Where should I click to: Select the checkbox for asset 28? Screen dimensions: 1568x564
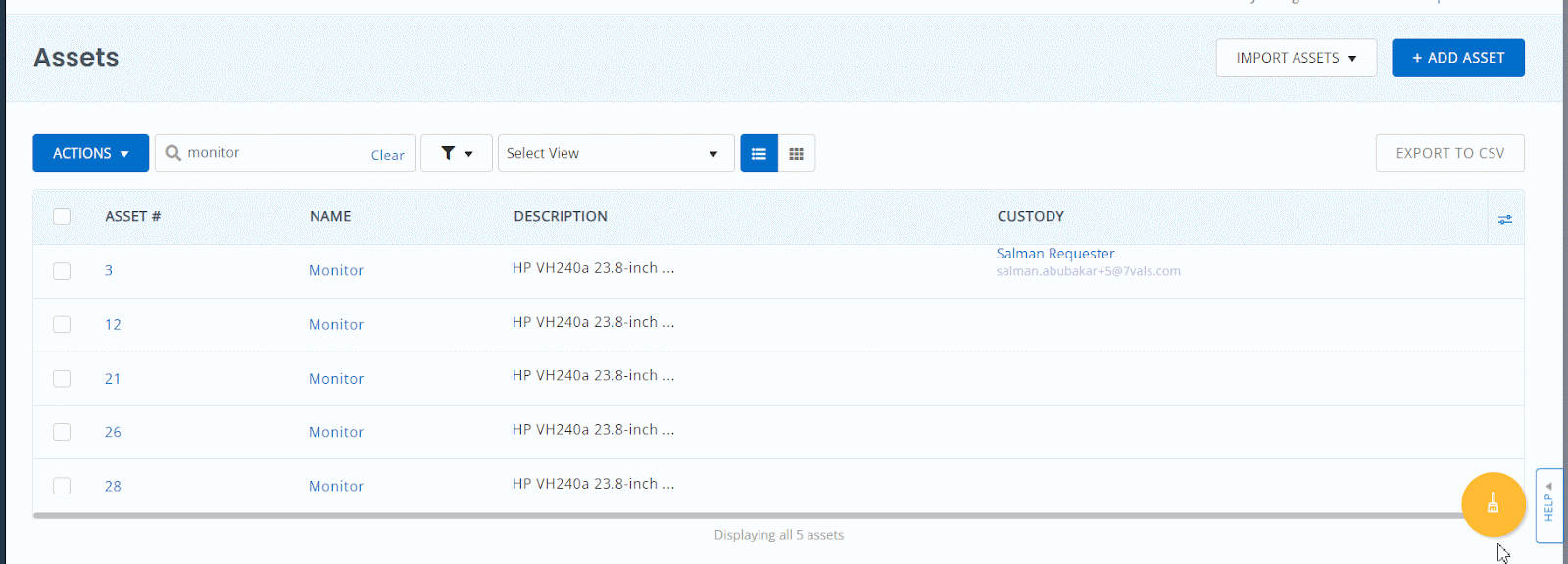pos(62,486)
